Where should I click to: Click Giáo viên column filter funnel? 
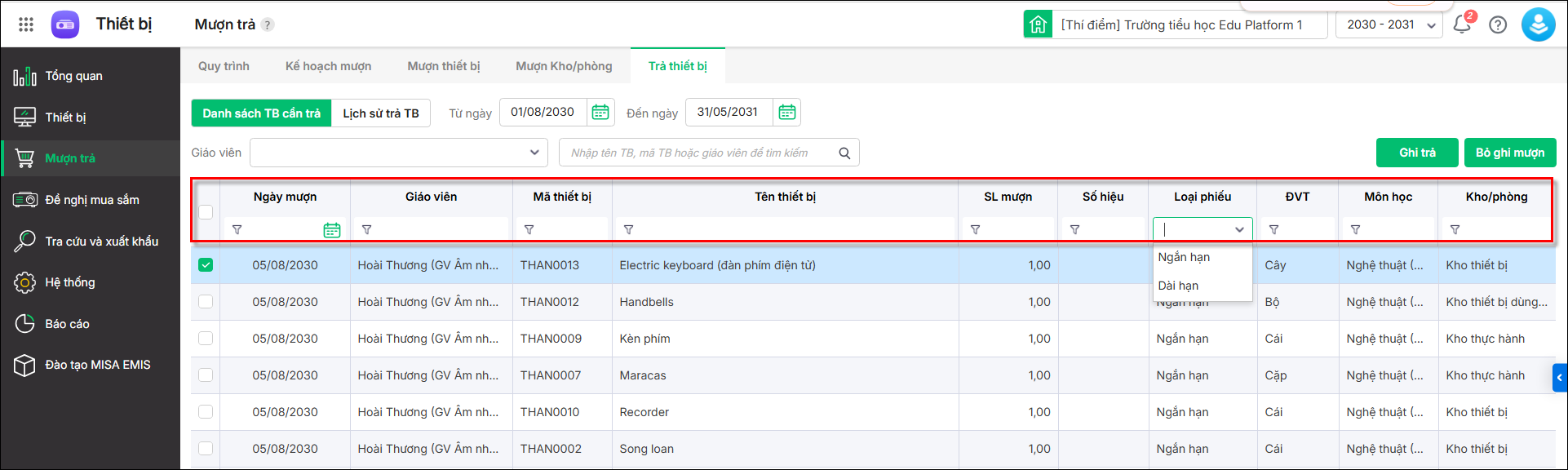pyautogui.click(x=367, y=230)
